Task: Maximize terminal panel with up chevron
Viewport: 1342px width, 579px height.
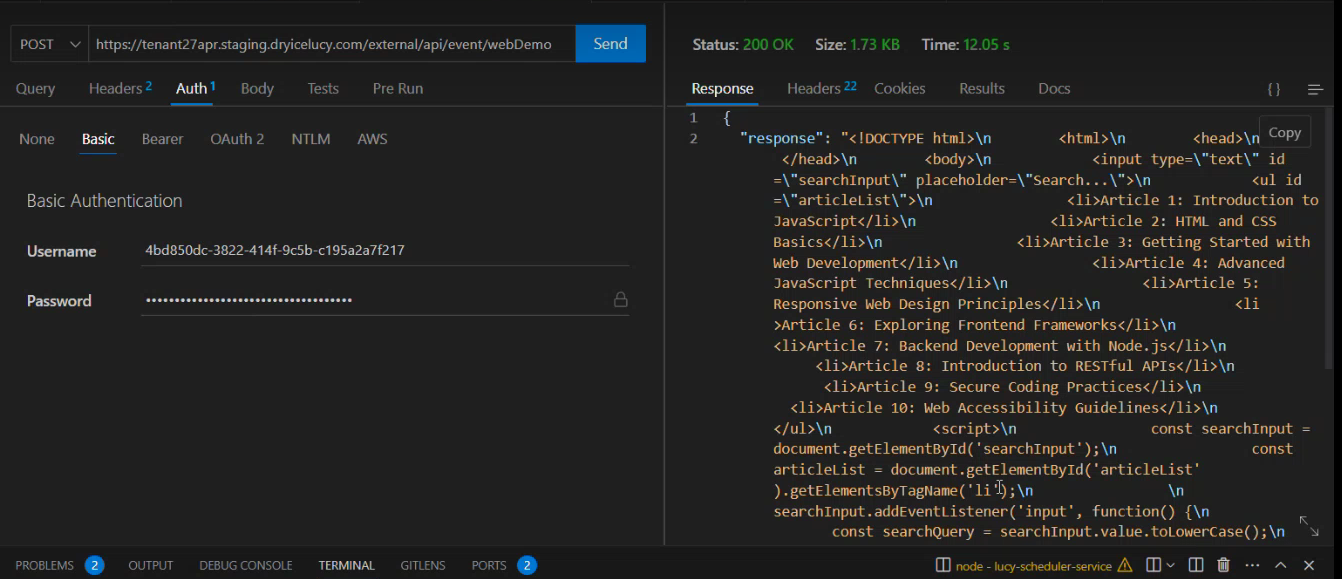Action: click(x=1281, y=565)
